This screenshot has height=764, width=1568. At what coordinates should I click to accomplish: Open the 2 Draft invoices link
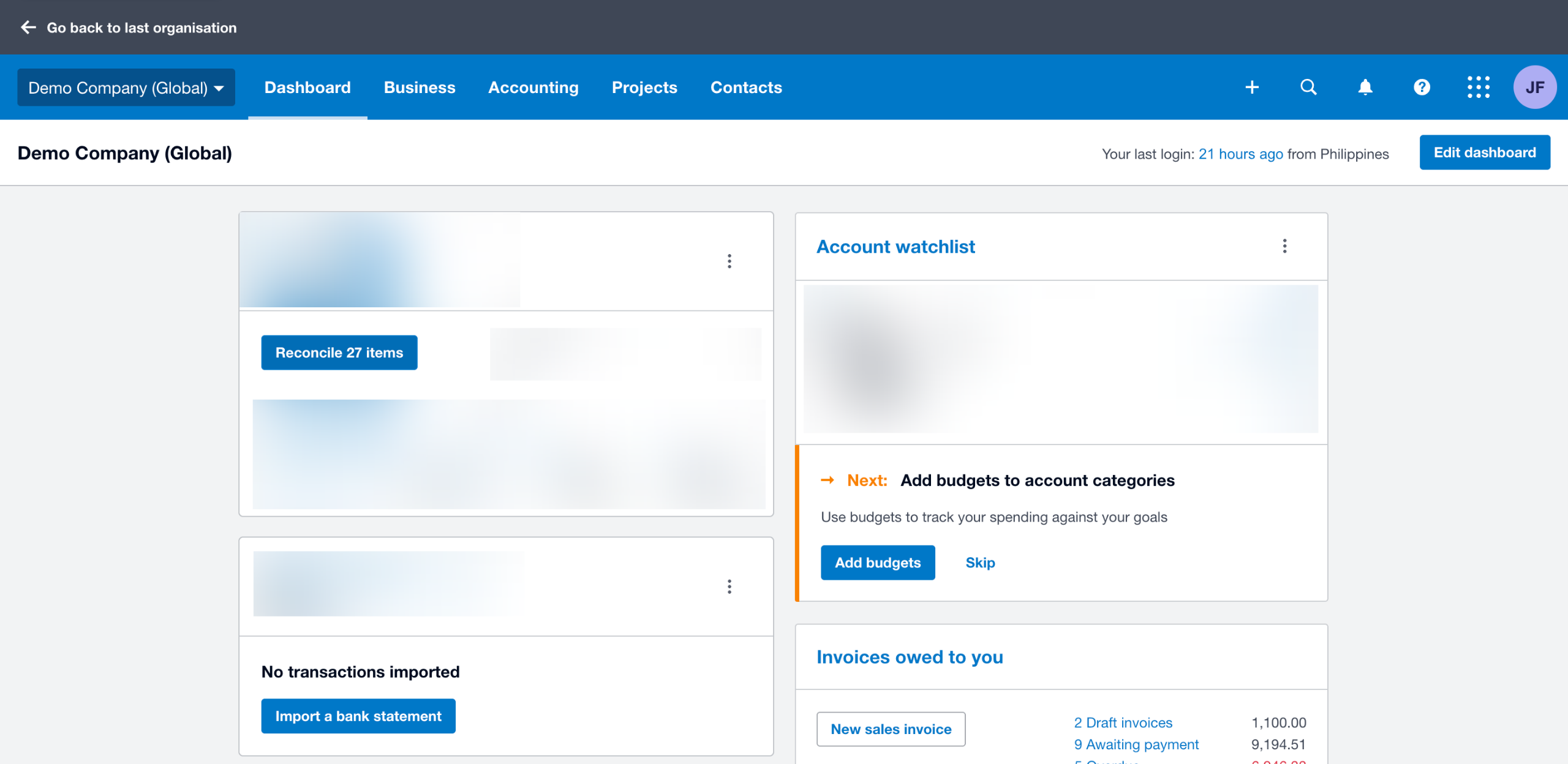(x=1123, y=722)
